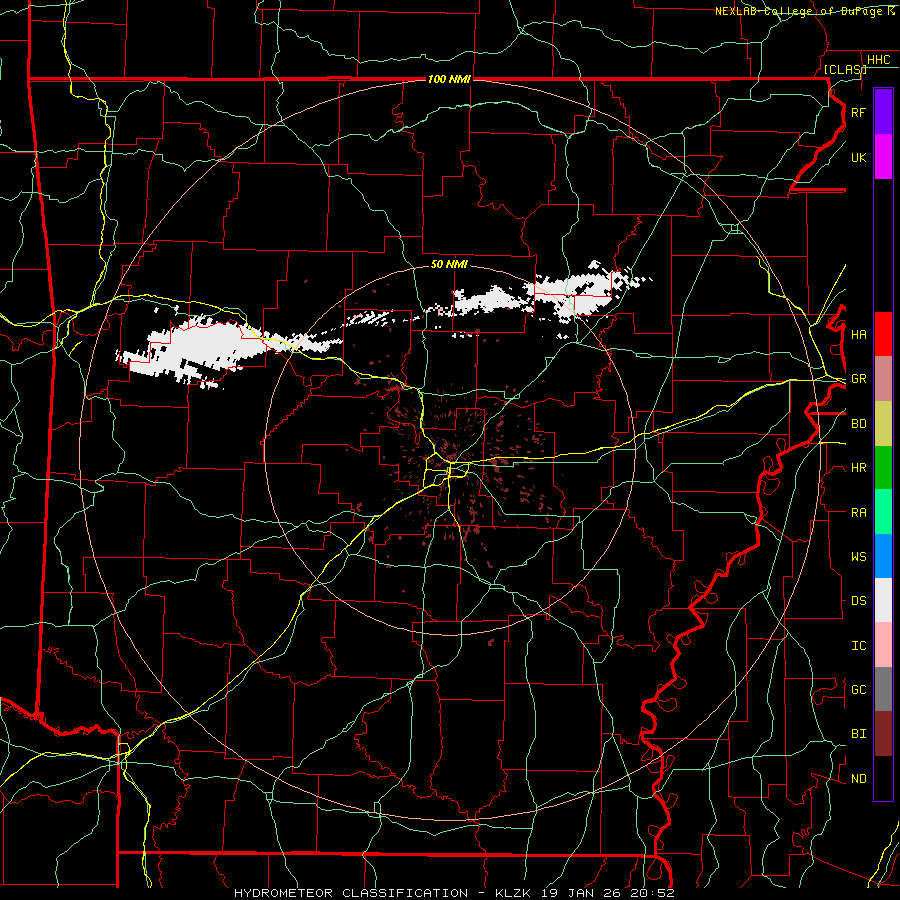This screenshot has width=900, height=900.
Task: Click the IC legend label
Action: point(858,646)
